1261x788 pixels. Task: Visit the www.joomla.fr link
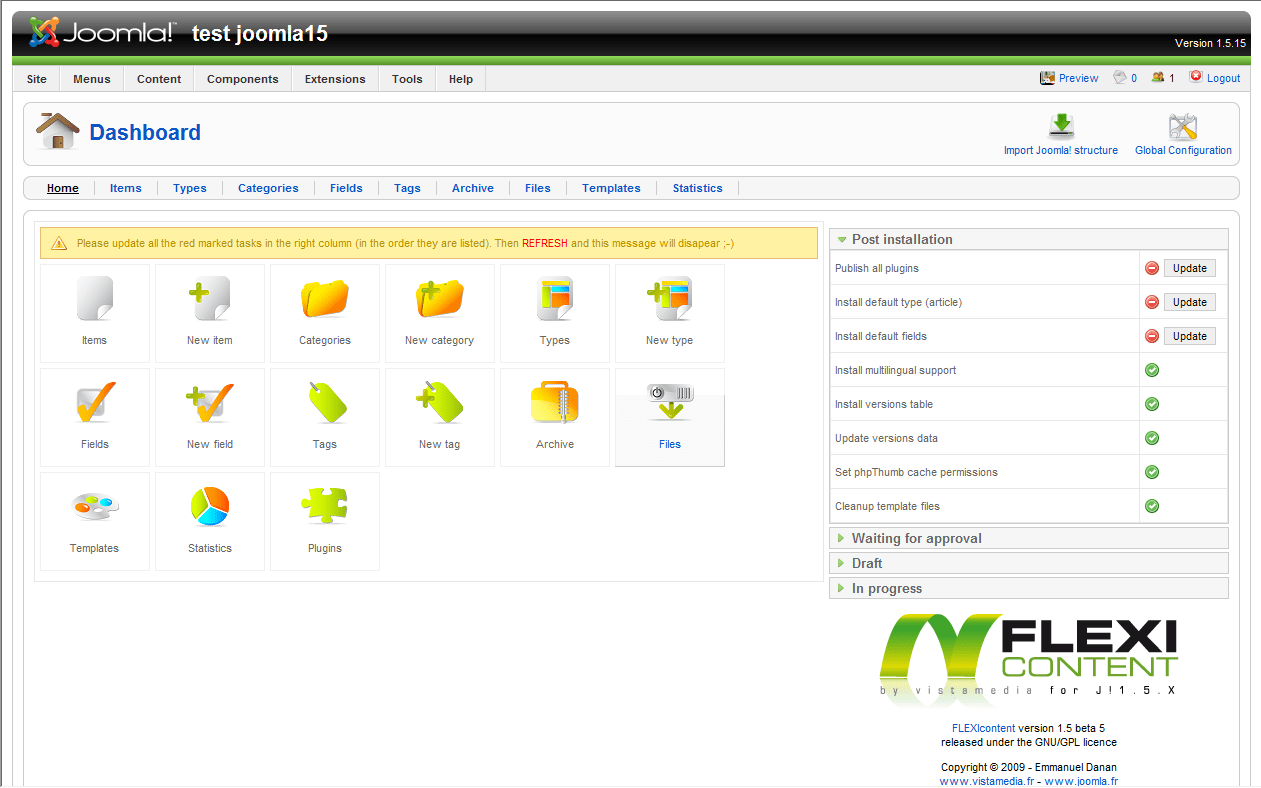pyautogui.click(x=1081, y=781)
